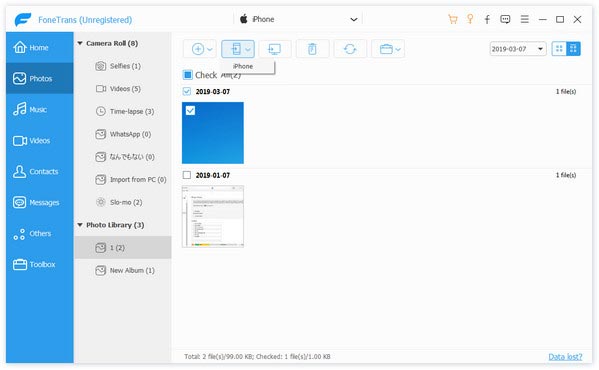Open Slo-mo (2) album
The height and width of the screenshot is (370, 599).
(x=123, y=202)
